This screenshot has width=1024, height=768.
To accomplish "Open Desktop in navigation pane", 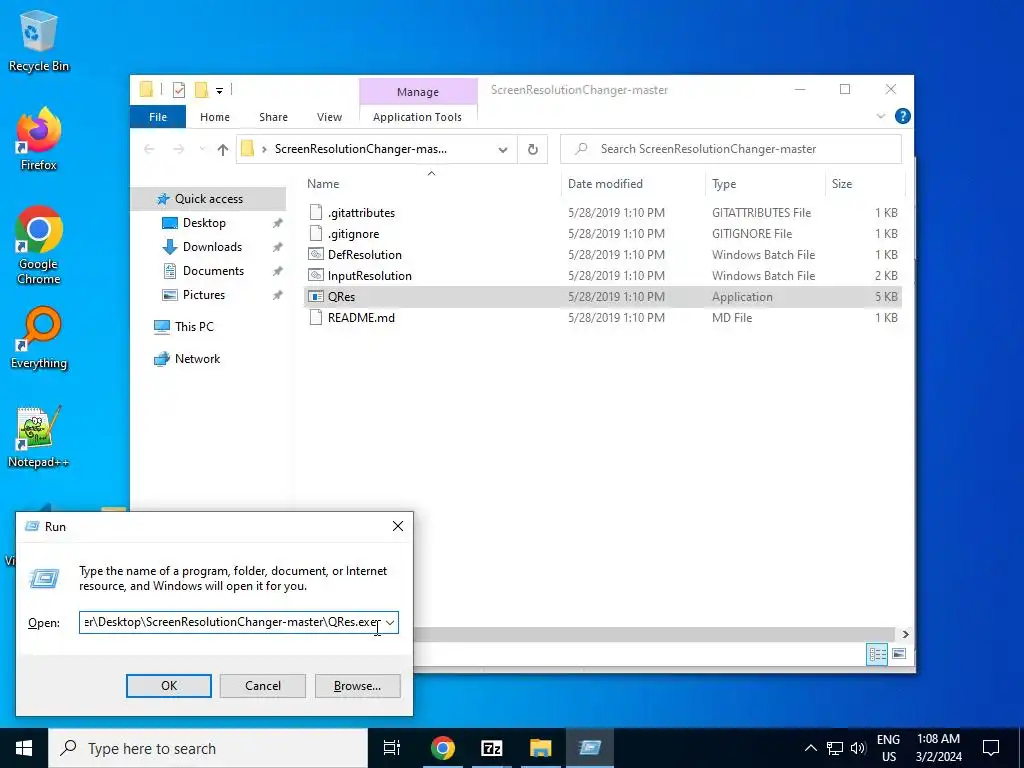I will coord(204,223).
